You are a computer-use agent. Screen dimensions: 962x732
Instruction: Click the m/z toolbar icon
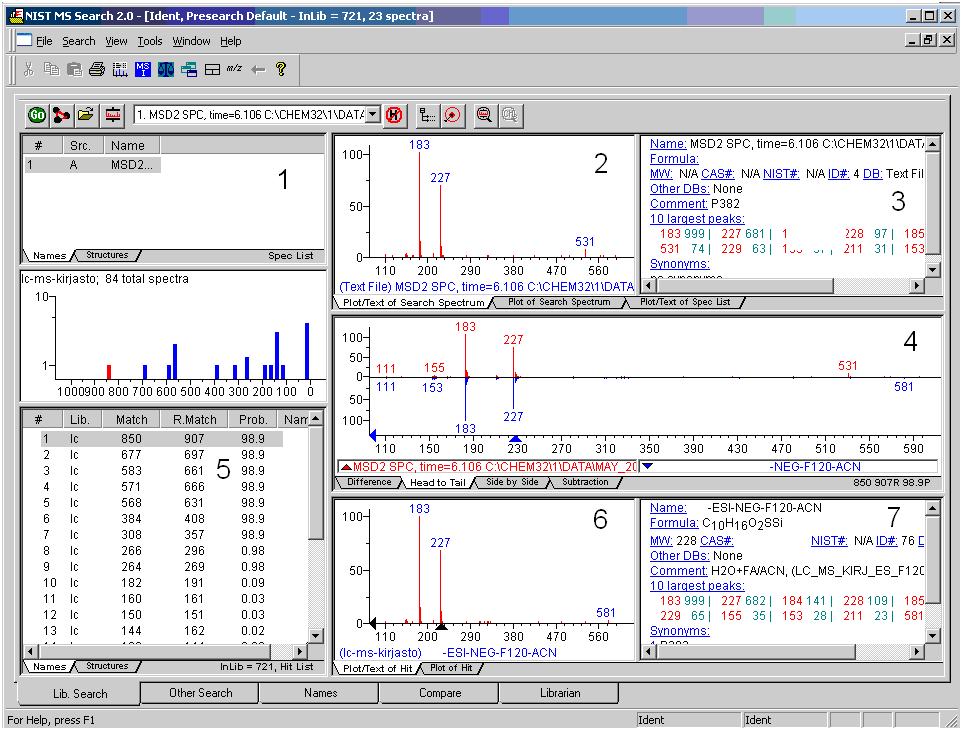click(x=234, y=69)
